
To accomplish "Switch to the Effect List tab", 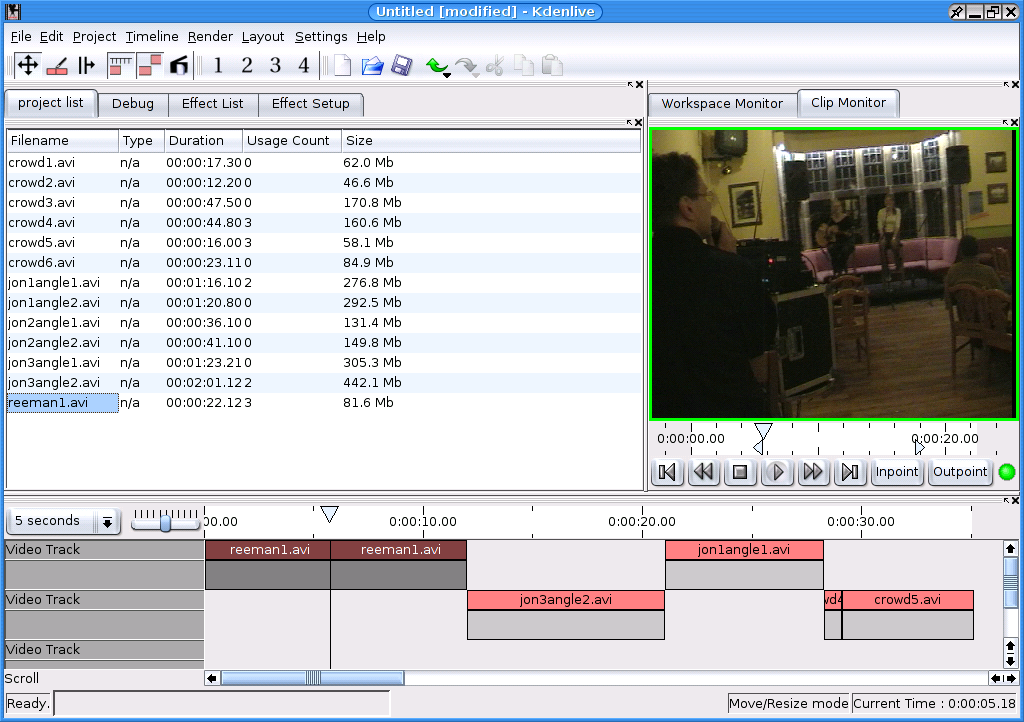I will pyautogui.click(x=212, y=104).
